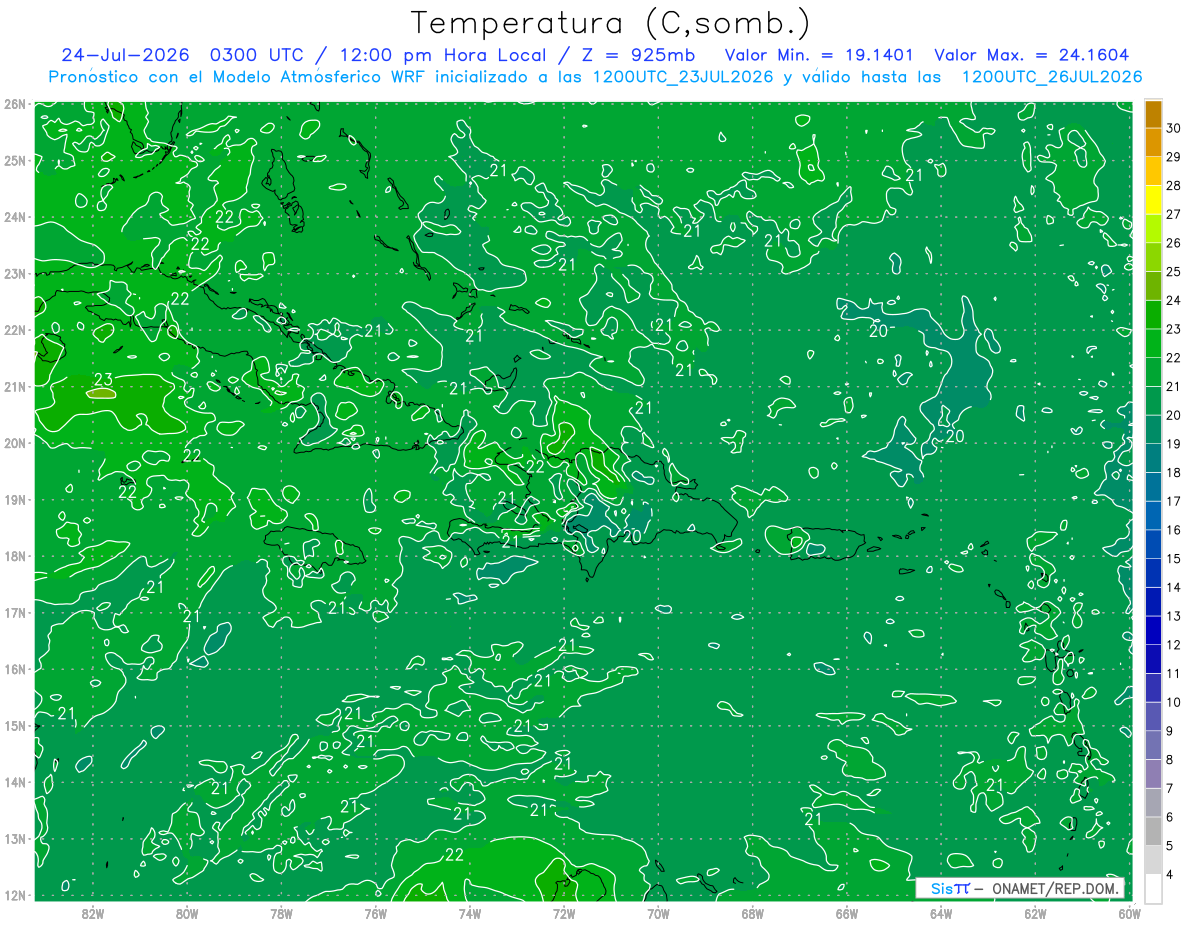Click the legend value 13
Screen dimensions: 1200x927
point(1174,616)
